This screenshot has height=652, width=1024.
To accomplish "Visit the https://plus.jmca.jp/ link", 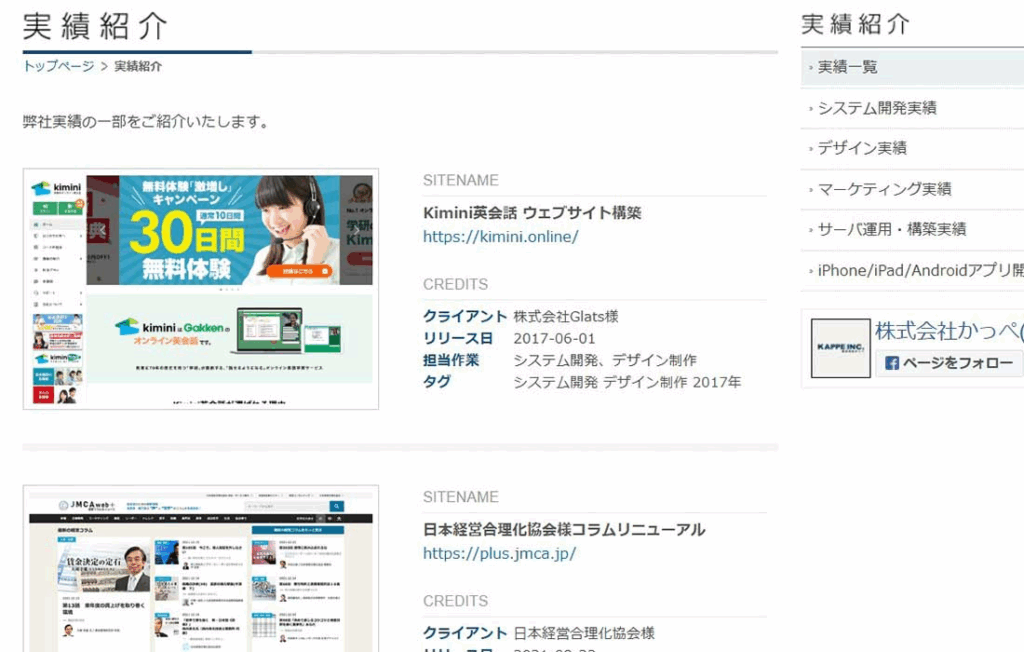I will coord(499,554).
